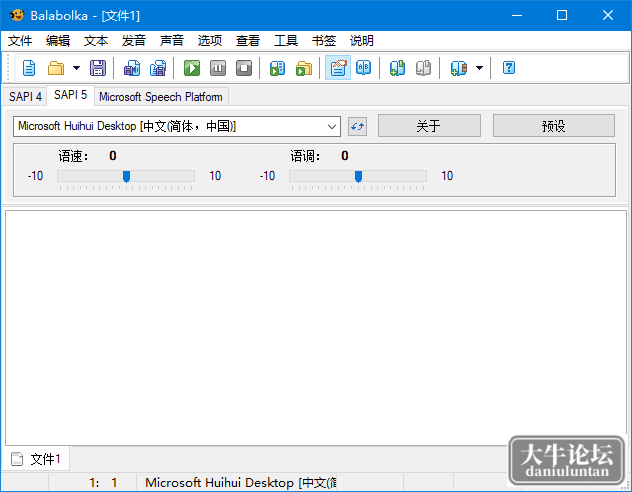
Task: Open the 查看 menu
Action: click(247, 40)
